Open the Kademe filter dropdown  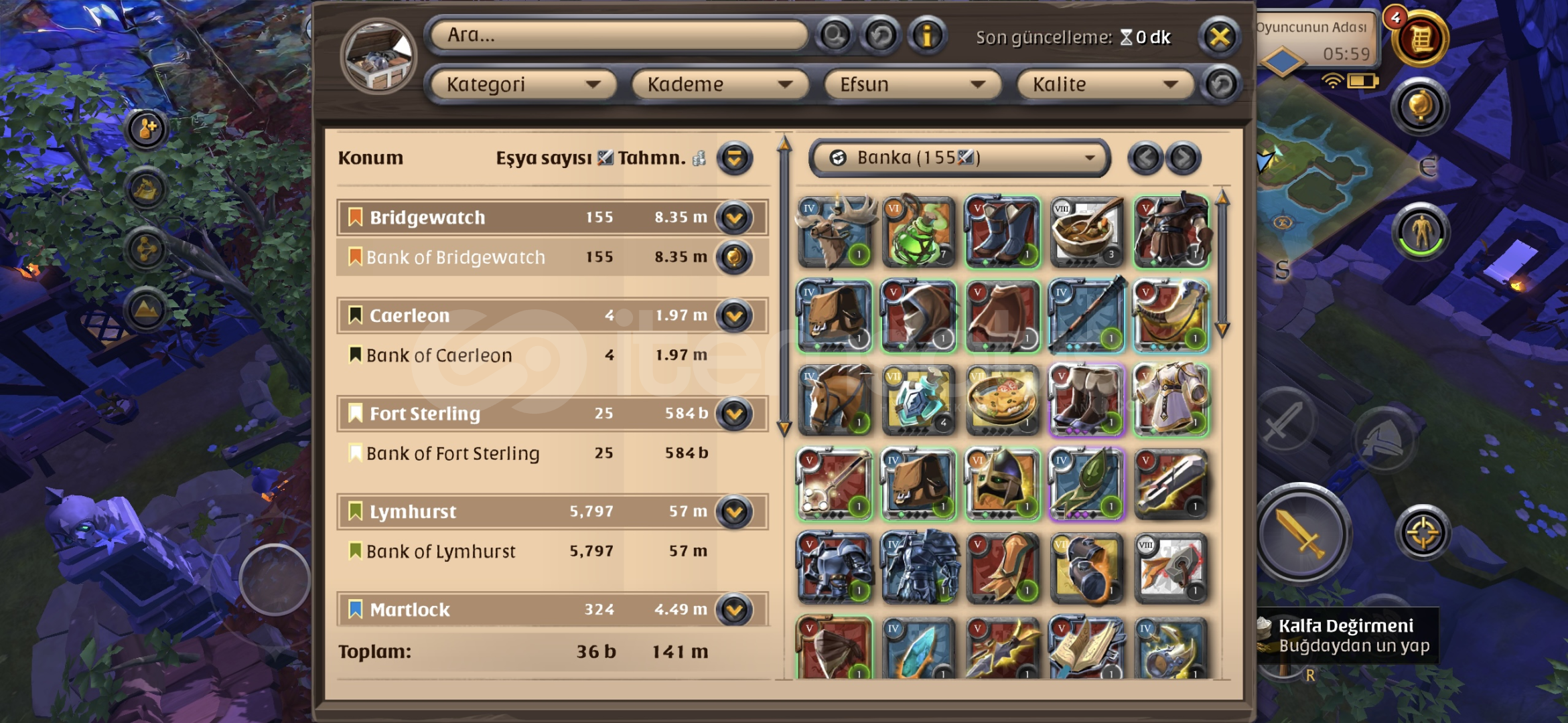point(719,84)
